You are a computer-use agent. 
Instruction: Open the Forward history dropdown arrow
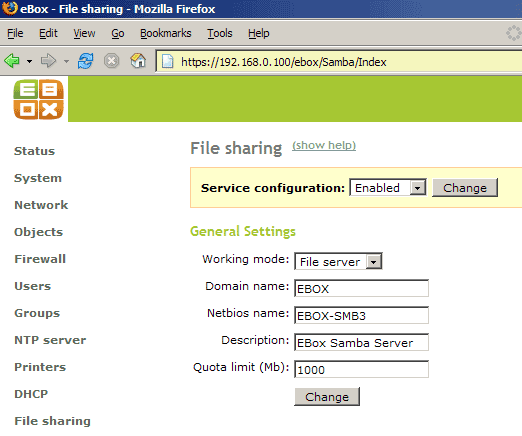point(66,61)
